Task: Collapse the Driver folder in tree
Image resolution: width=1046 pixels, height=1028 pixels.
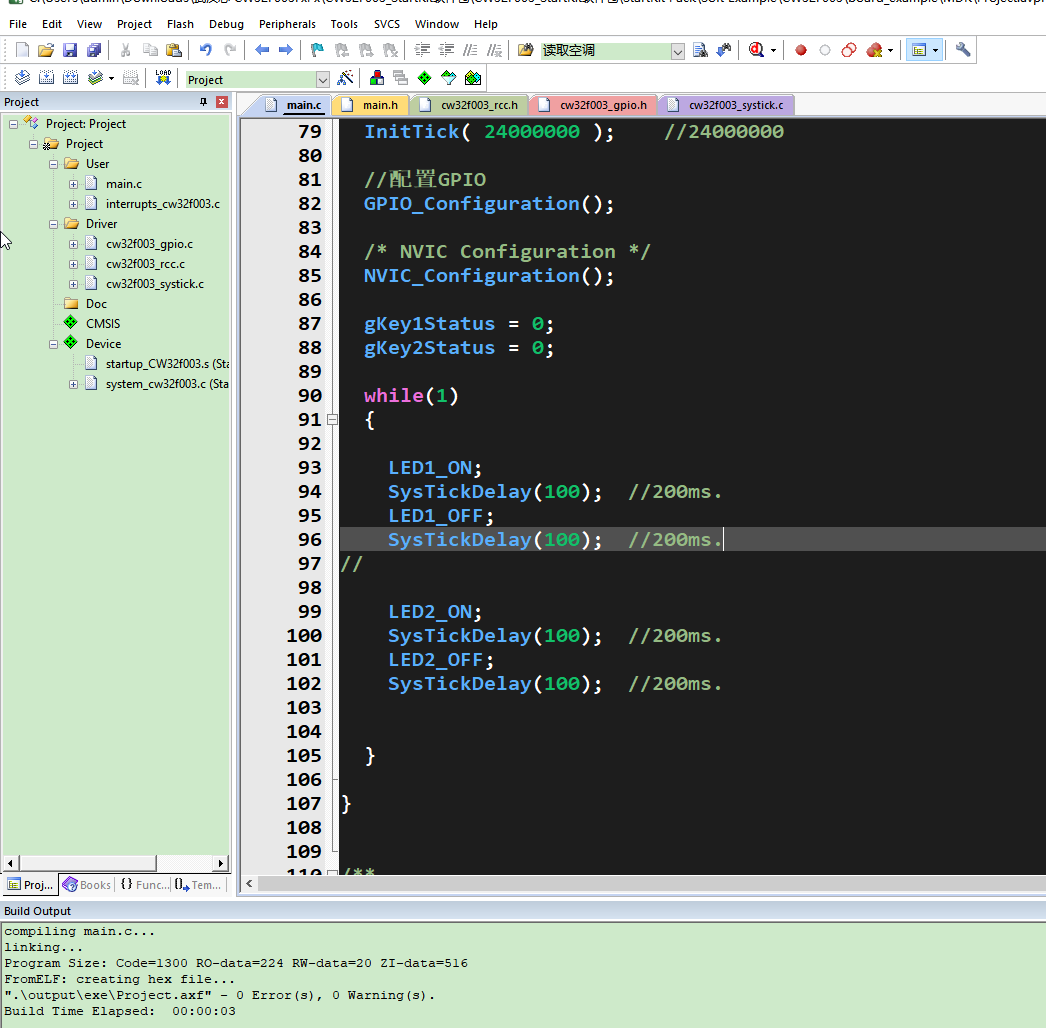Action: 54,224
